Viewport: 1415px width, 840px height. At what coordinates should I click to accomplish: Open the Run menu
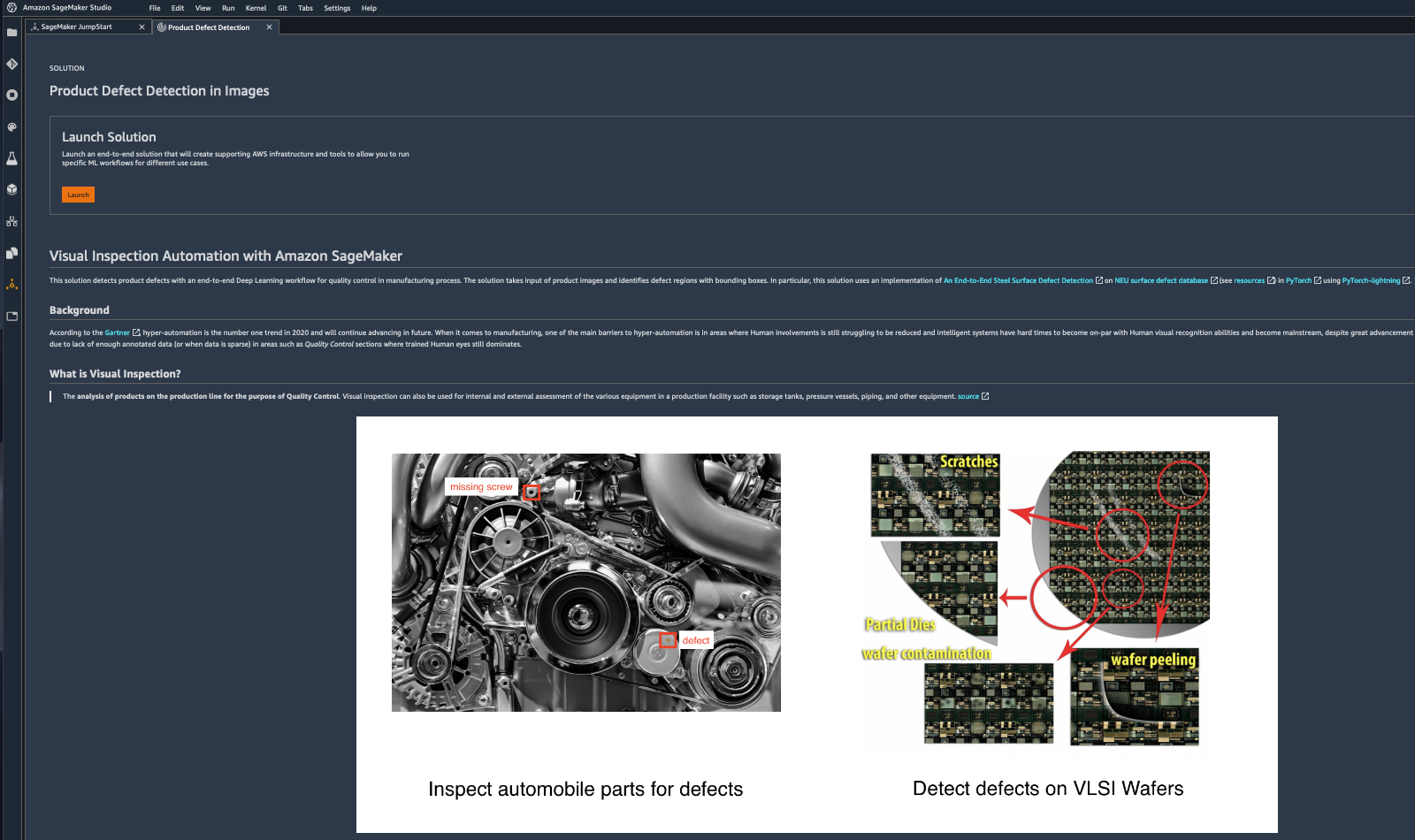(228, 8)
